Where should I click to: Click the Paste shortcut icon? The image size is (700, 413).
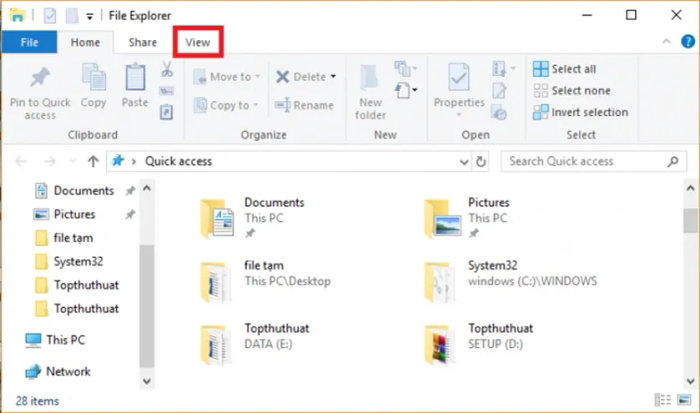(167, 112)
